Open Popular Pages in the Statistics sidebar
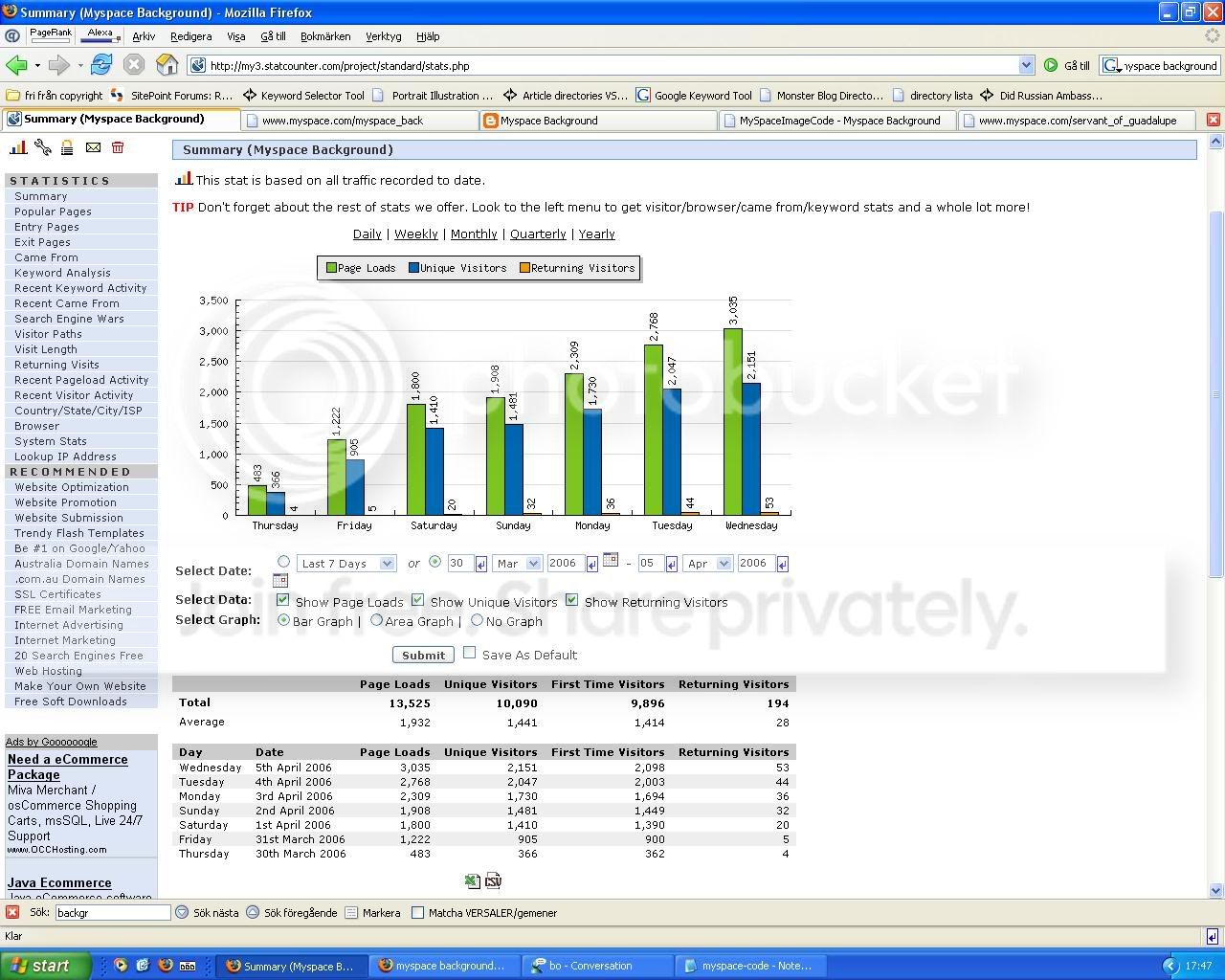 (53, 212)
